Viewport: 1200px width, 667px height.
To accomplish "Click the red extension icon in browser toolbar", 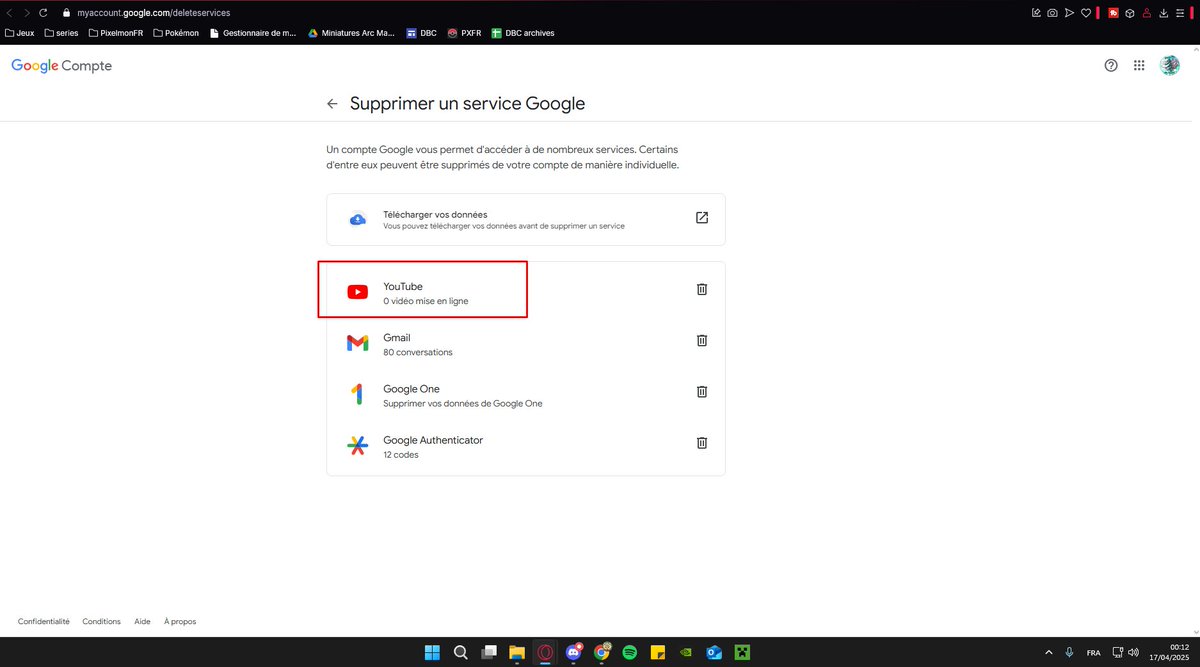I will point(1113,13).
